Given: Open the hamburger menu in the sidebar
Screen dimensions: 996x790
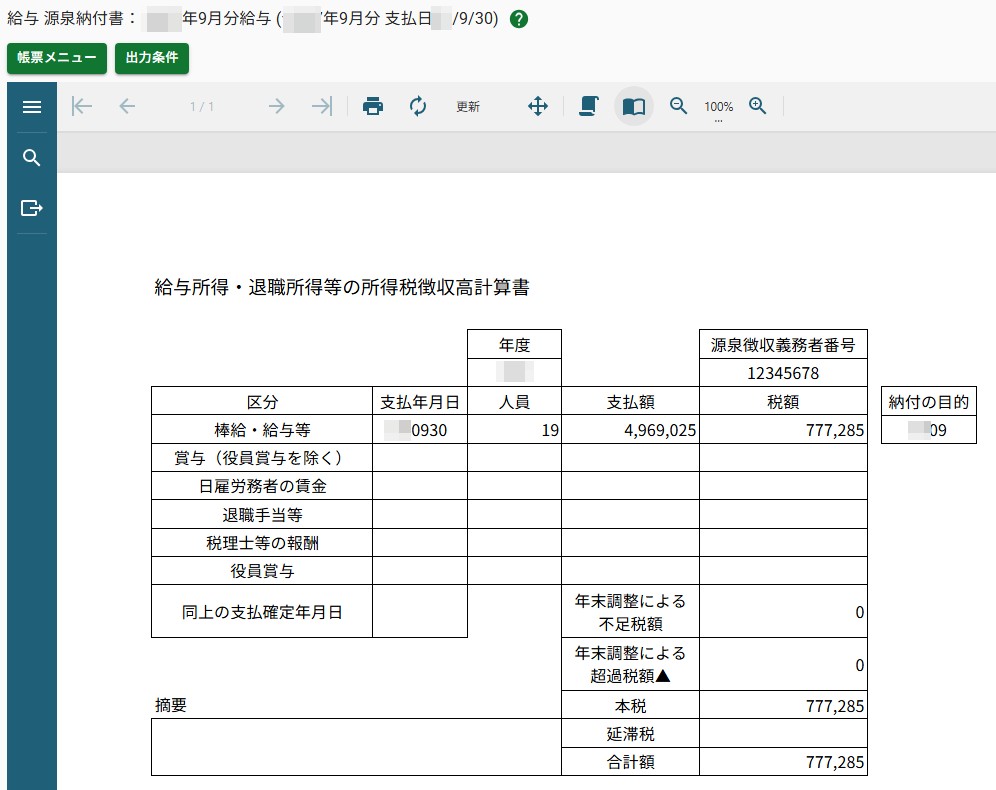Looking at the screenshot, I should [x=32, y=107].
